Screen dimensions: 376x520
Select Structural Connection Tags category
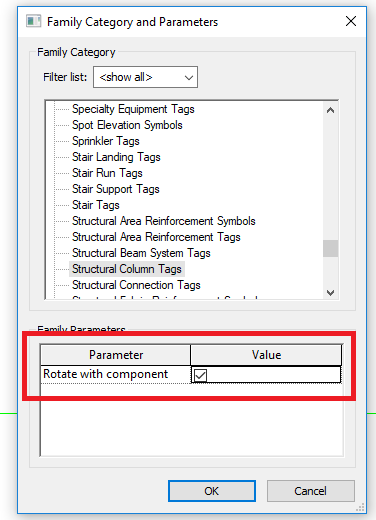coord(136,285)
